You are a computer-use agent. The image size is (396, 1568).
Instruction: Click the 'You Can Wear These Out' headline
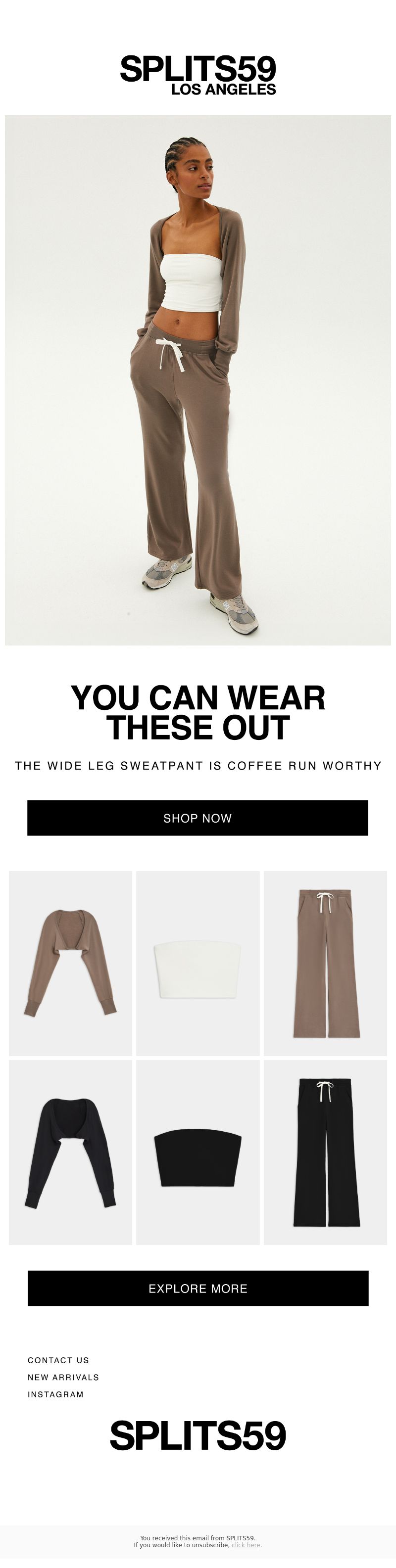[x=198, y=712]
